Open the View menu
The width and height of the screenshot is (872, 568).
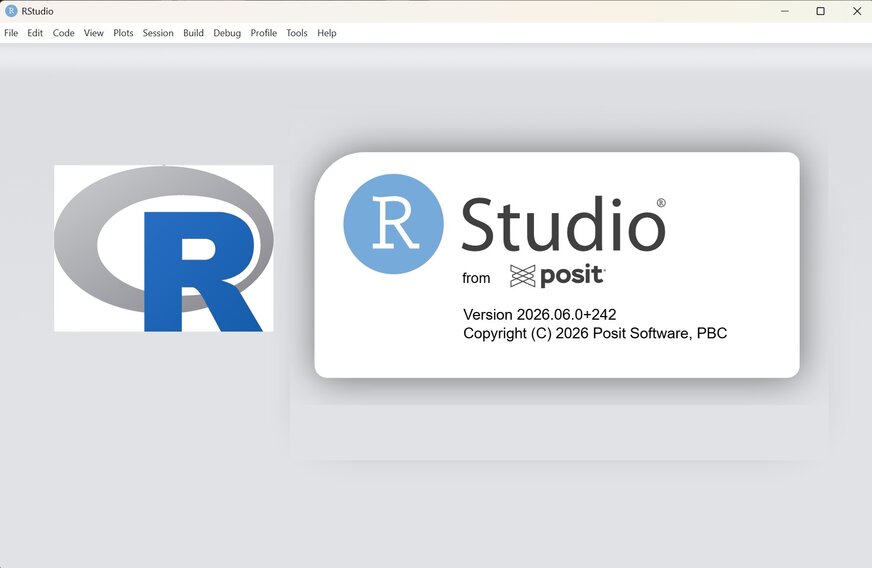pyautogui.click(x=93, y=33)
